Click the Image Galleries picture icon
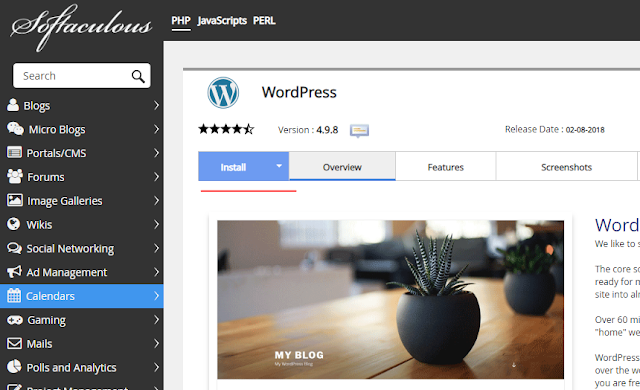Image resolution: width=640 pixels, height=390 pixels. click(x=15, y=200)
